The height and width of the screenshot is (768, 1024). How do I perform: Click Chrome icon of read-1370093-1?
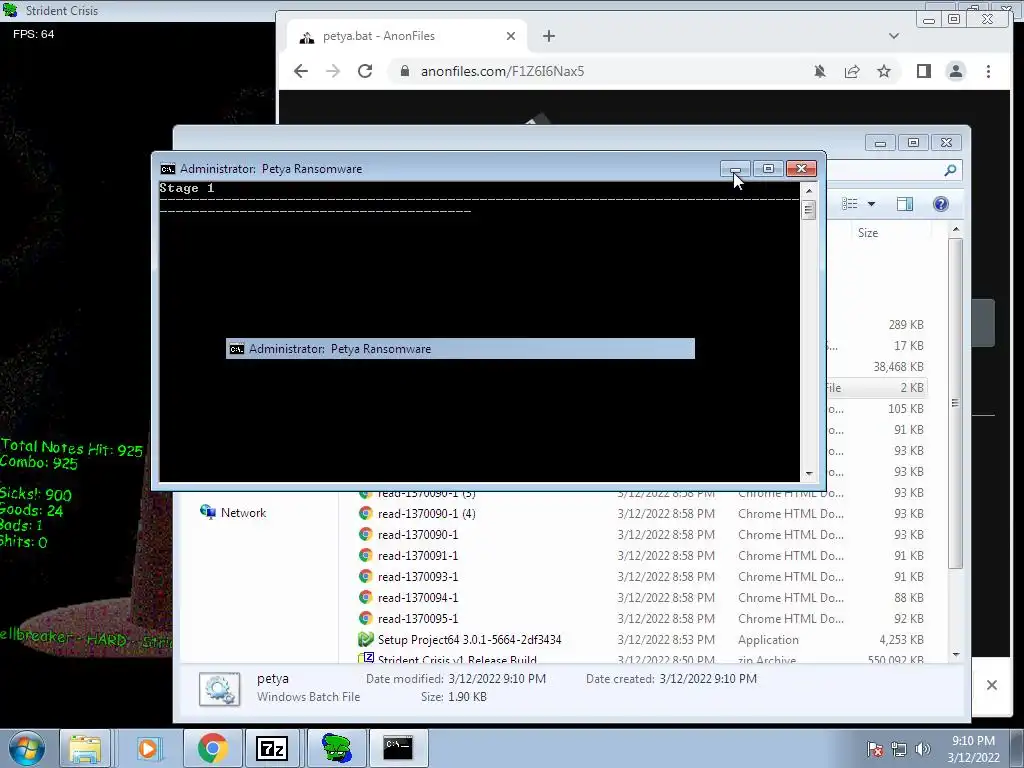(x=366, y=576)
